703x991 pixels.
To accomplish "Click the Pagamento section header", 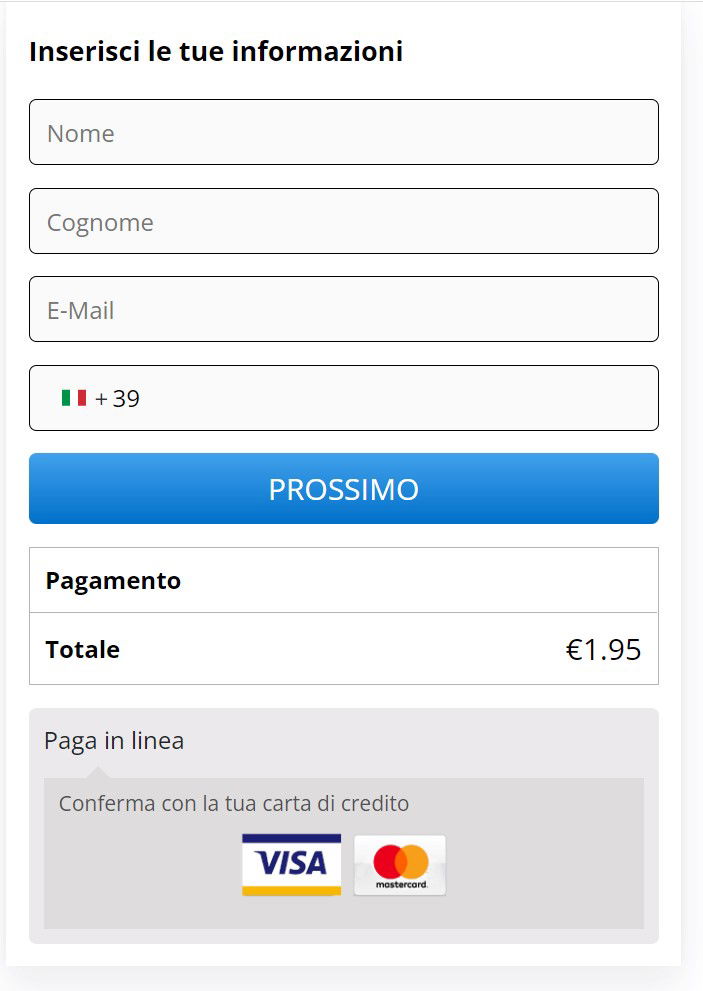I will [113, 581].
